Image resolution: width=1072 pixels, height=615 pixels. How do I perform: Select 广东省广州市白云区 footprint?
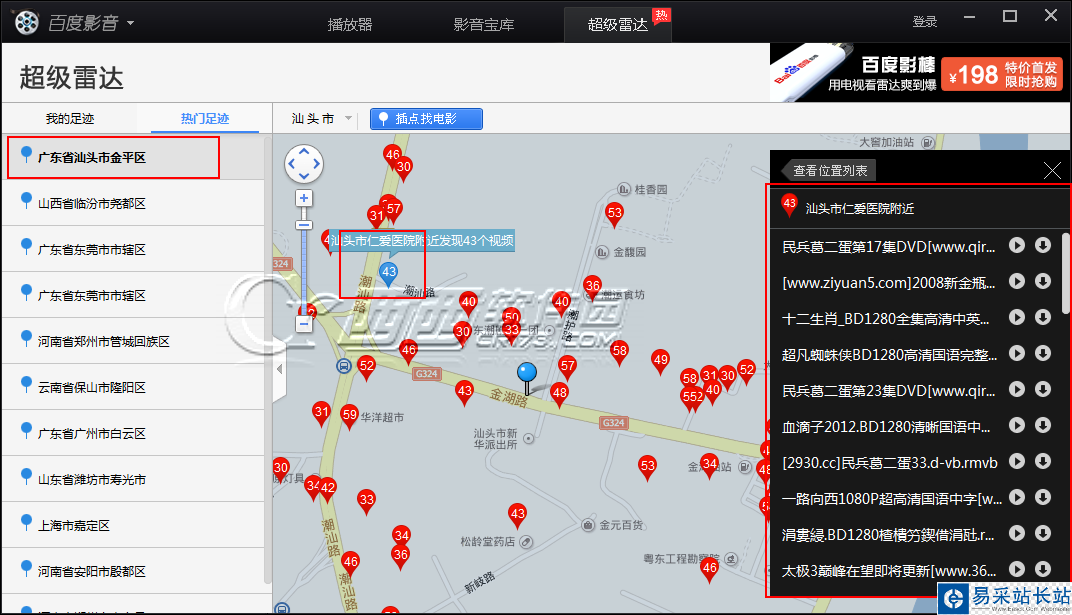133,433
